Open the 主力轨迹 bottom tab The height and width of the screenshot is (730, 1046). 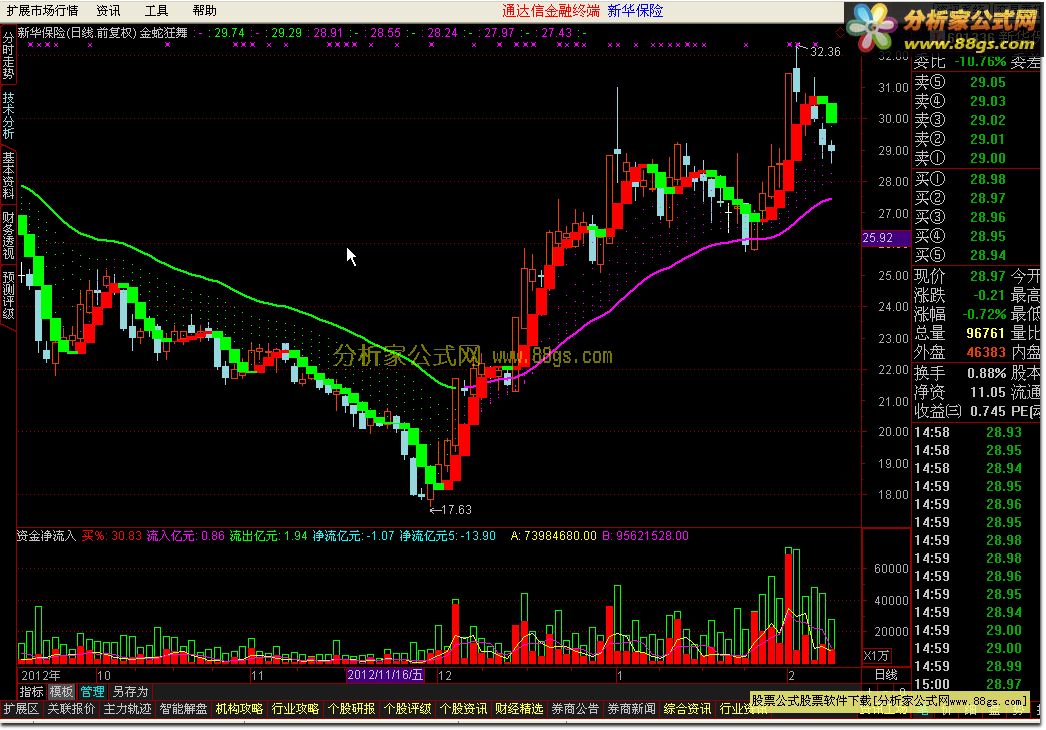point(127,709)
